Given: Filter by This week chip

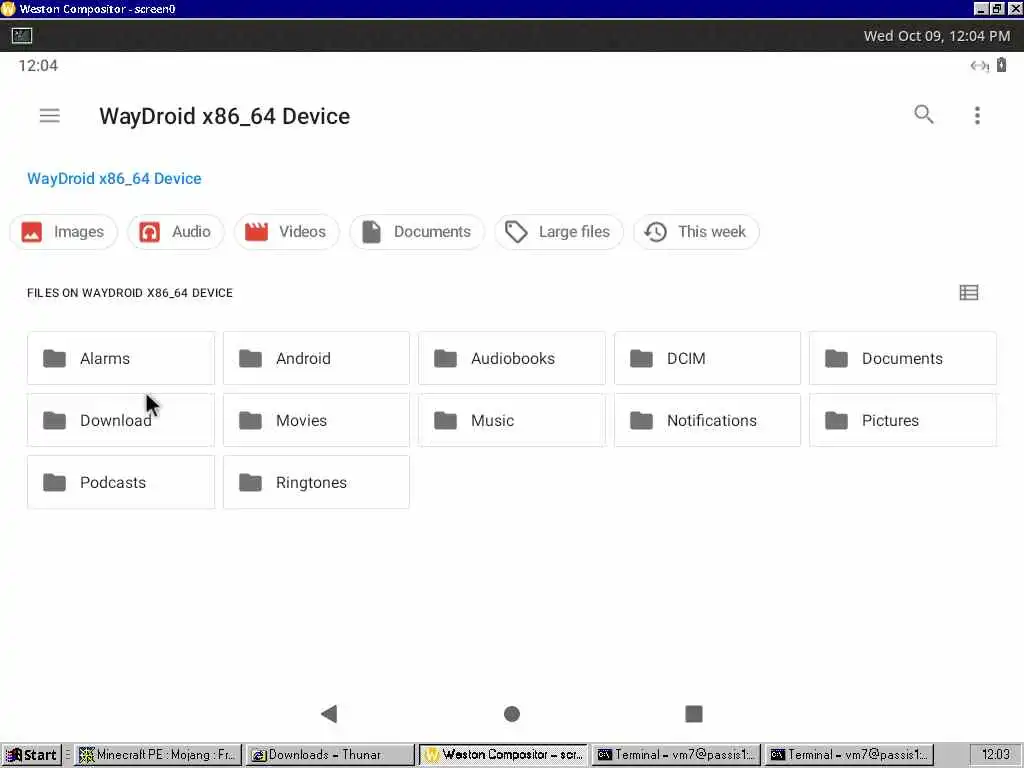Looking at the screenshot, I should tap(696, 232).
